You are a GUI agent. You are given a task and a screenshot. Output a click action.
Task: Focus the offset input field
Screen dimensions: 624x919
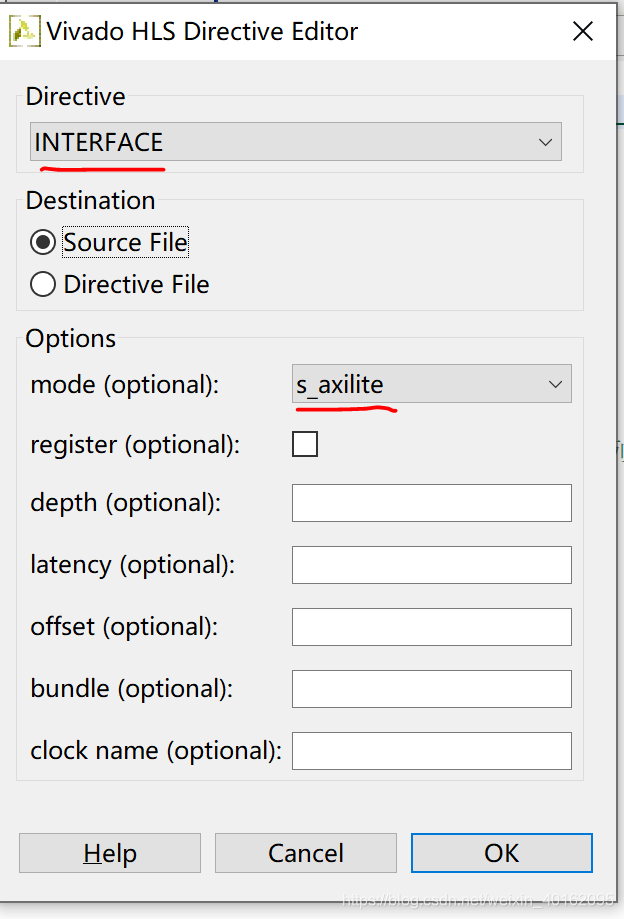point(432,627)
